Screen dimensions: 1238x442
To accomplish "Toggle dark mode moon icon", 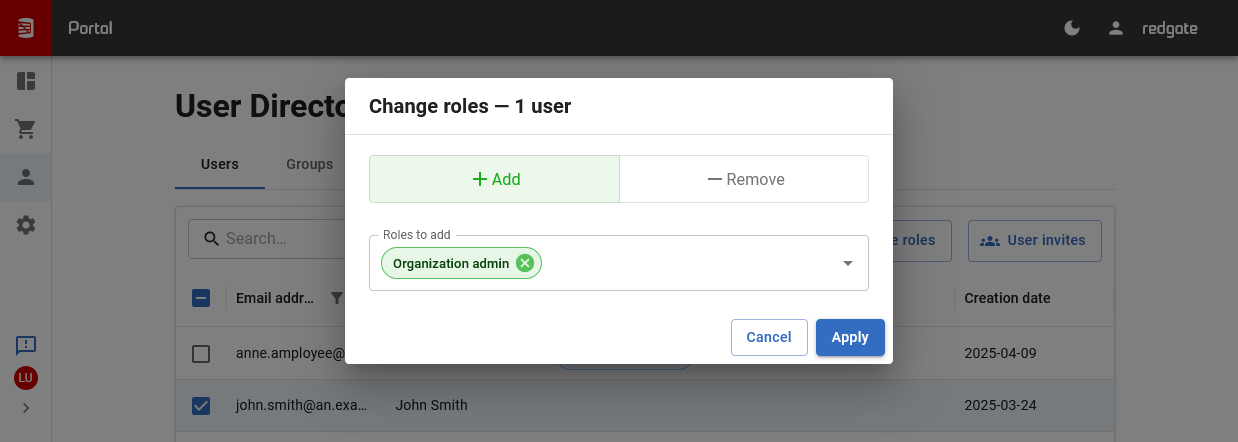I will (1072, 29).
